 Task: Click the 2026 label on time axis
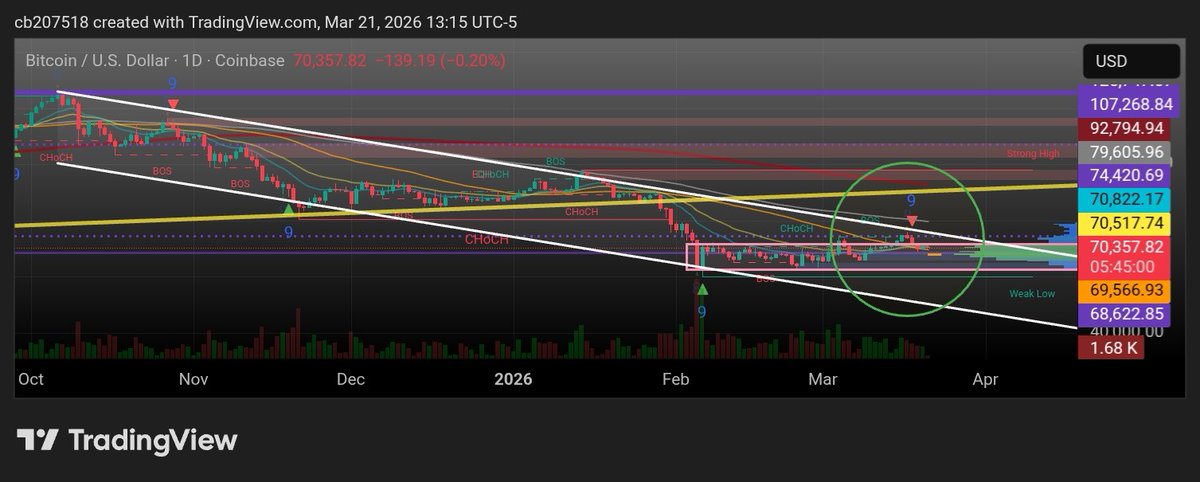pos(513,379)
